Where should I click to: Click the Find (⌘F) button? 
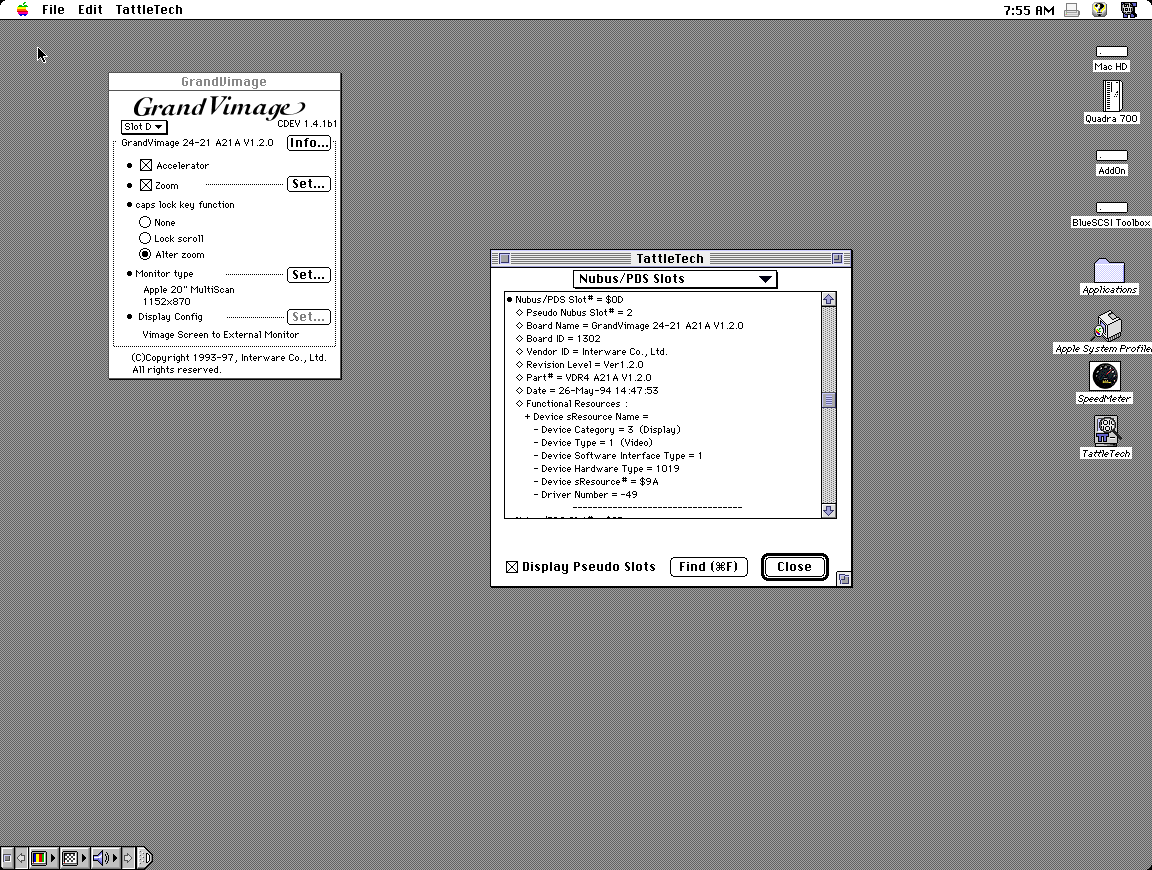point(709,567)
